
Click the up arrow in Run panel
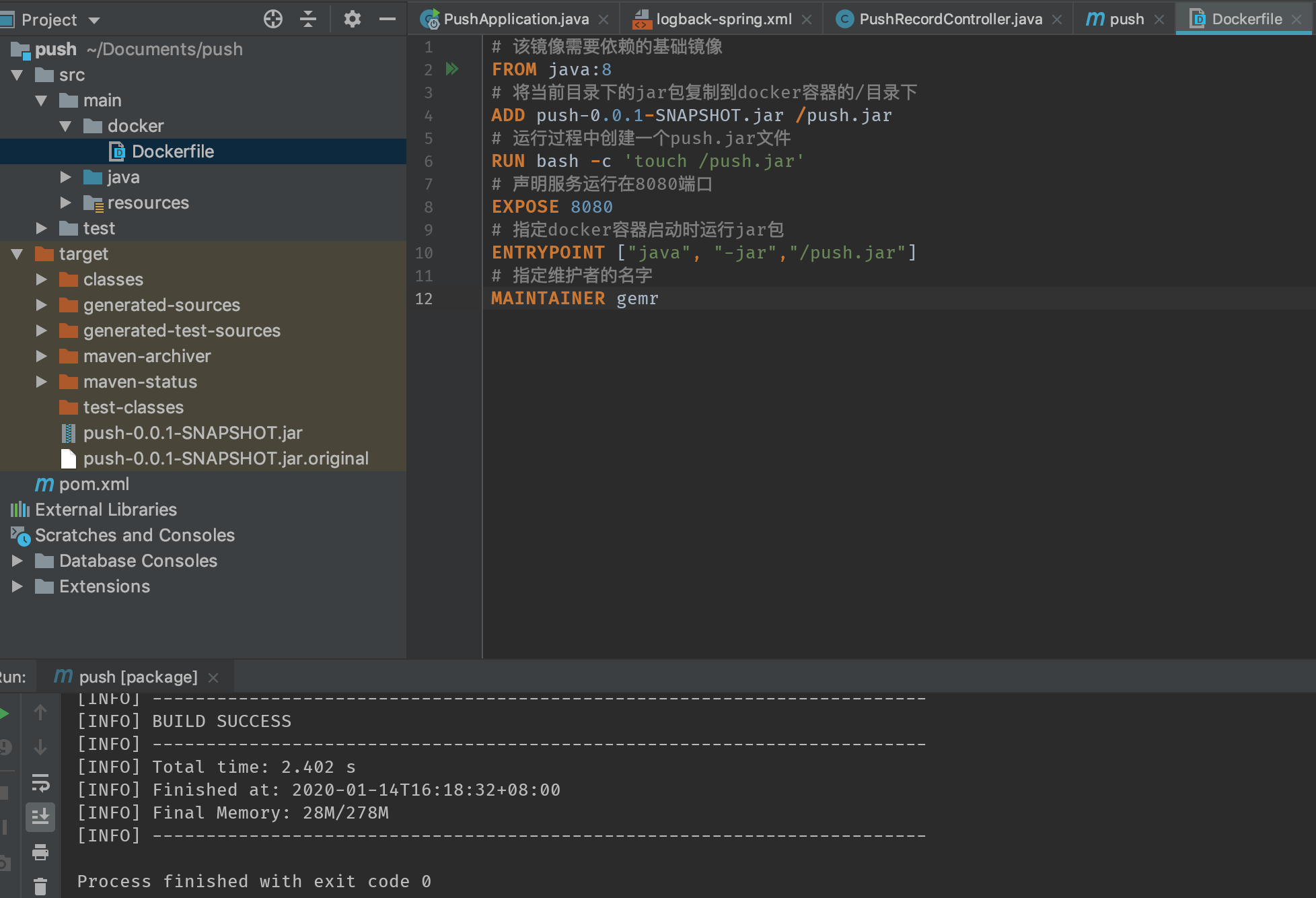(x=40, y=712)
